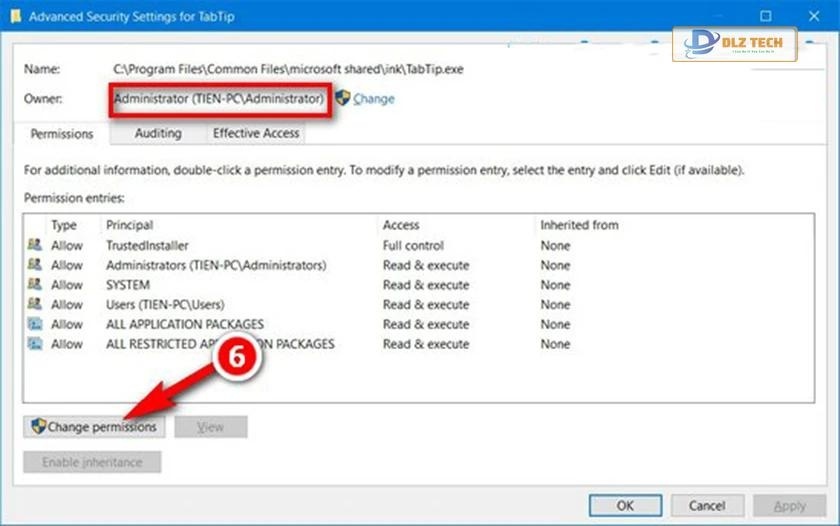Click OK to confirm settings
This screenshot has width=840, height=526.
click(x=625, y=506)
